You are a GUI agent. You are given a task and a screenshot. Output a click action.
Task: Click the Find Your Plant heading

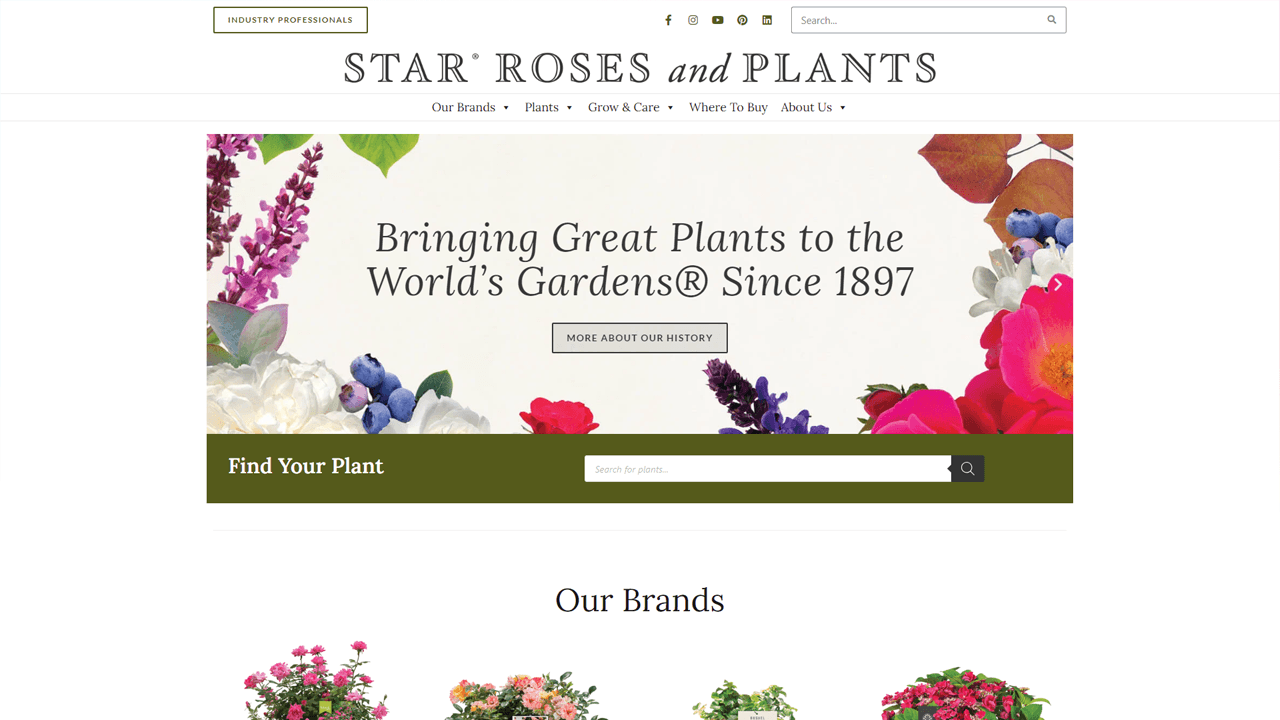[306, 466]
